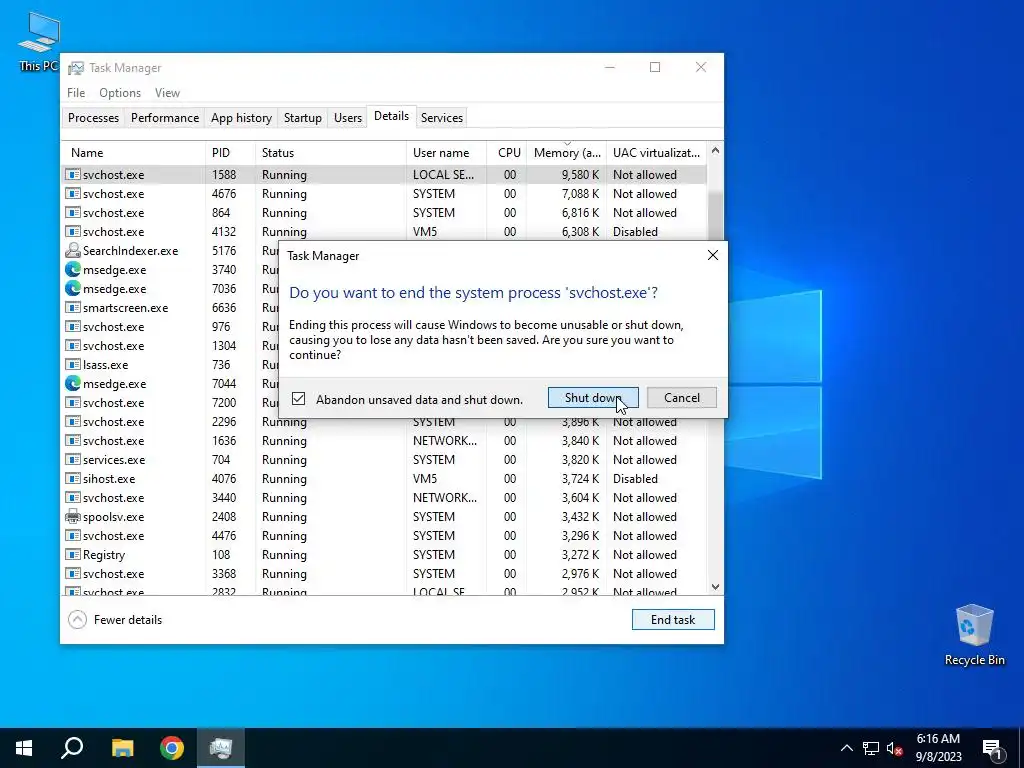Select svchost.exe icon with PID 1588
1024x768 pixels.
[72, 174]
